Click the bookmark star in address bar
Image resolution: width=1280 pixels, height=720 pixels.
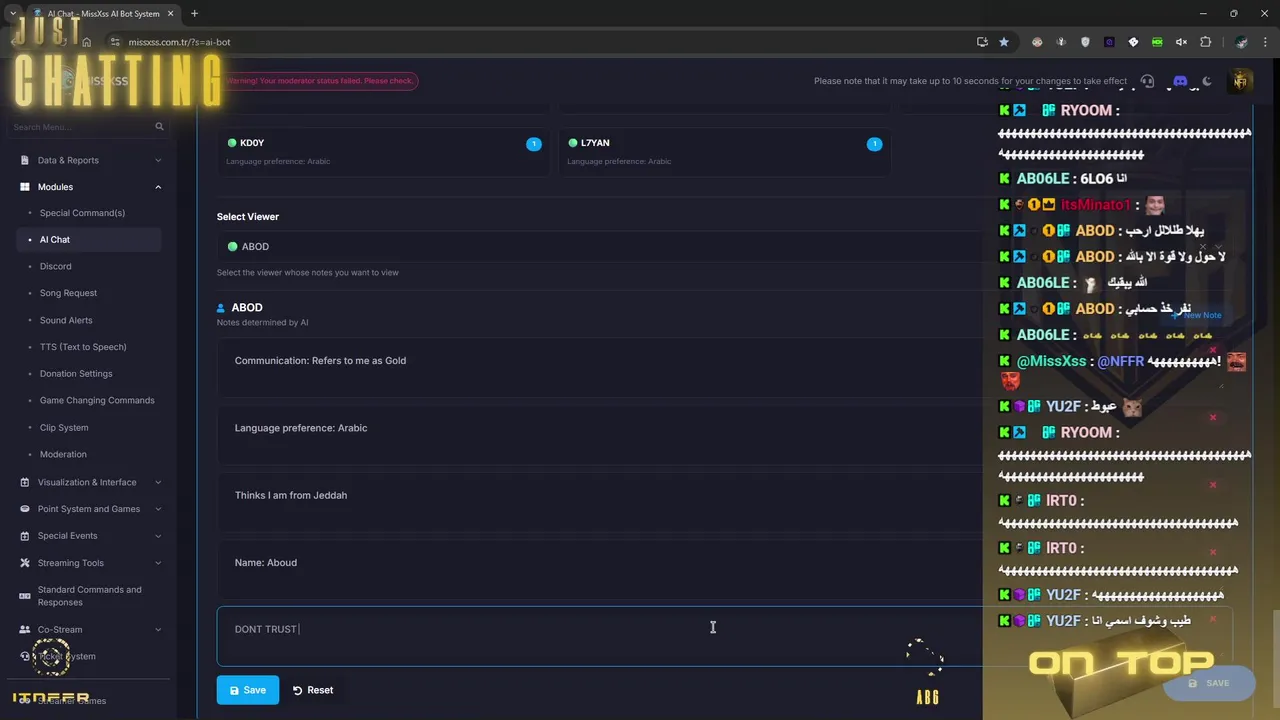1004,42
